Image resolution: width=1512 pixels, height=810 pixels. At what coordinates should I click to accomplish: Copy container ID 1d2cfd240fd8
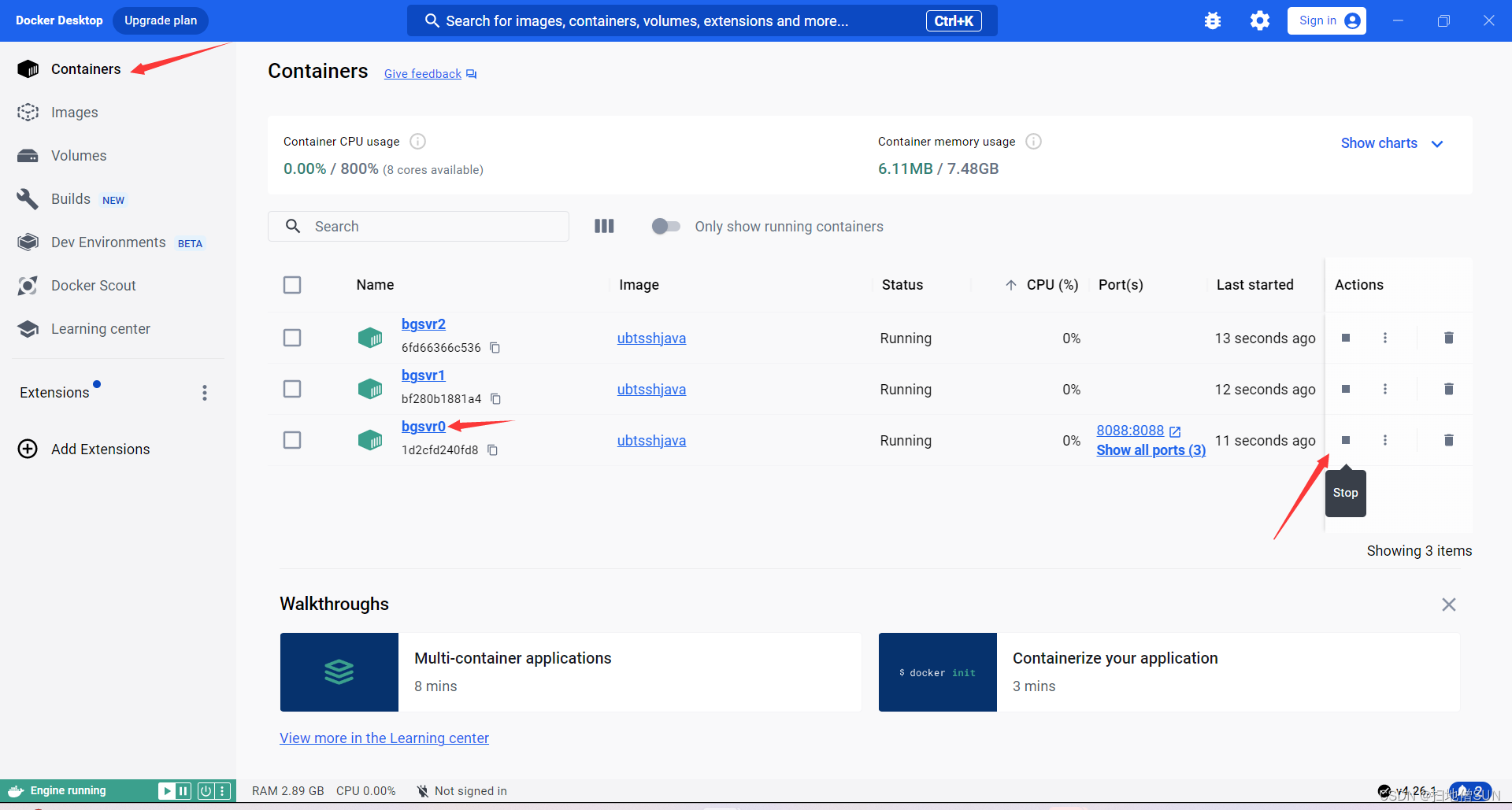[x=492, y=449]
